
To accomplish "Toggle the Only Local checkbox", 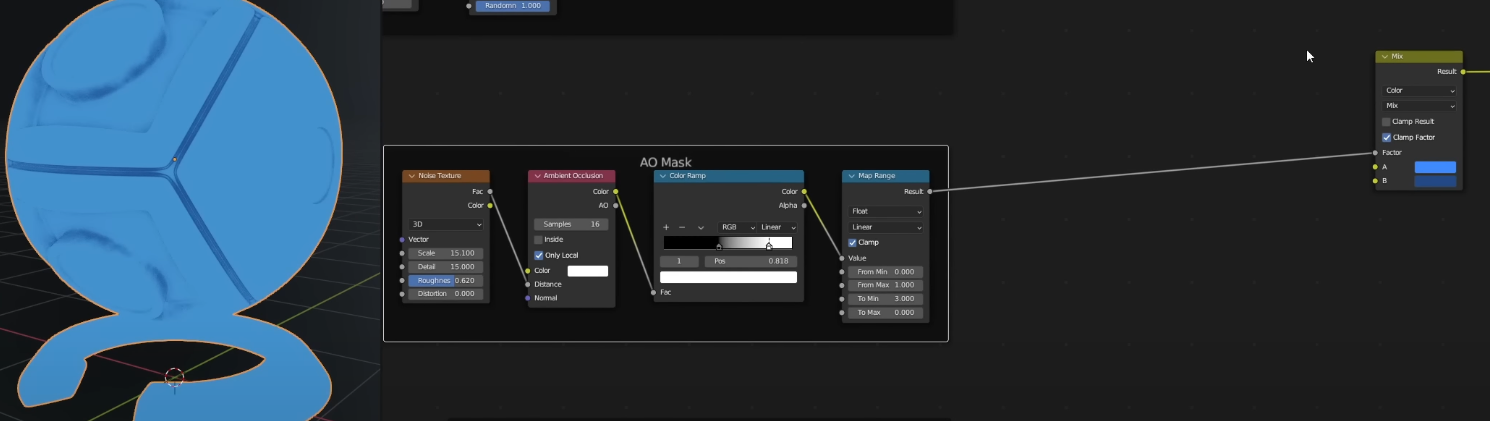I will click(x=539, y=255).
